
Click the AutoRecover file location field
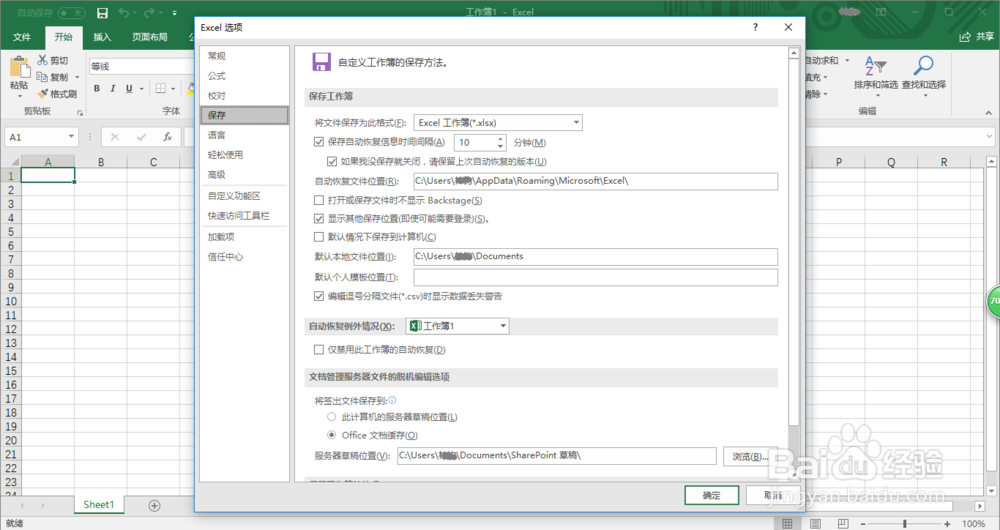(x=595, y=181)
